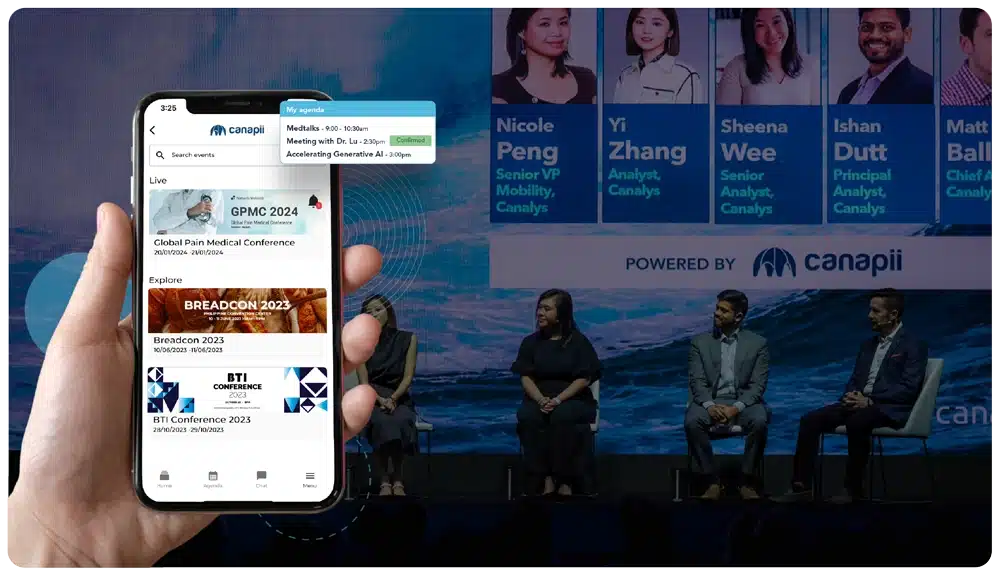Screen dimensions: 1000x575
Task: Open the Global Pain Medical Conference title
Action: coord(224,242)
